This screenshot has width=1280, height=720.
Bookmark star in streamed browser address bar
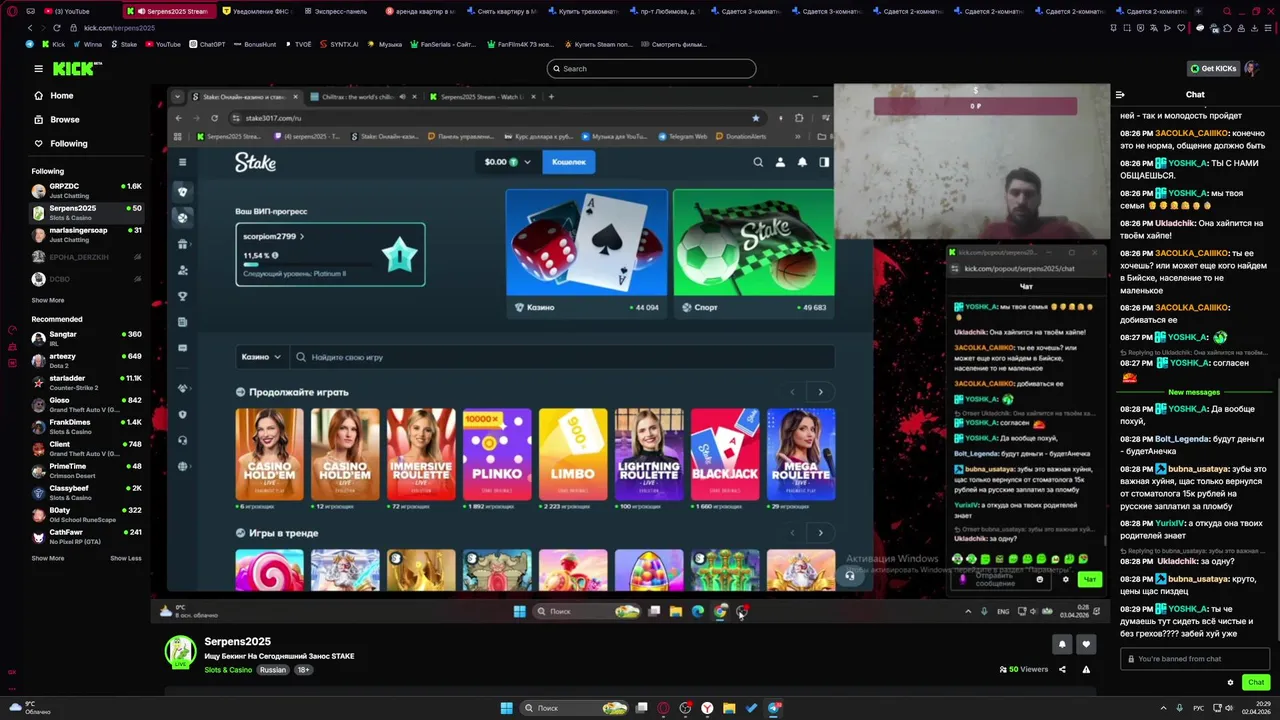756,118
